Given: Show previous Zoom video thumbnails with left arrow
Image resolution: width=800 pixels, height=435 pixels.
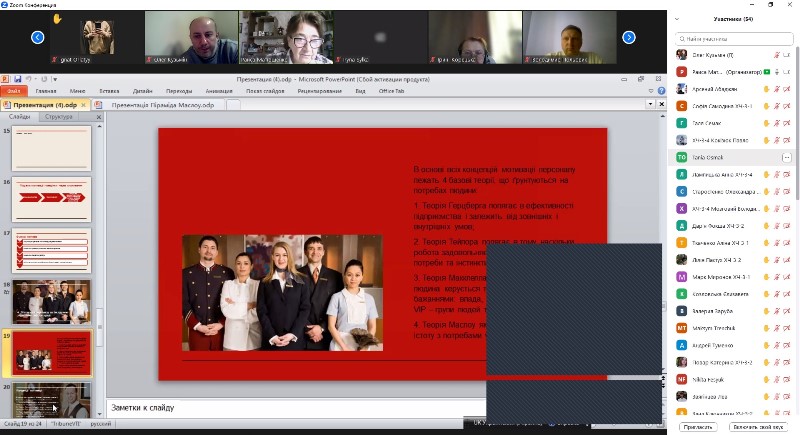Looking at the screenshot, I should click(x=38, y=37).
